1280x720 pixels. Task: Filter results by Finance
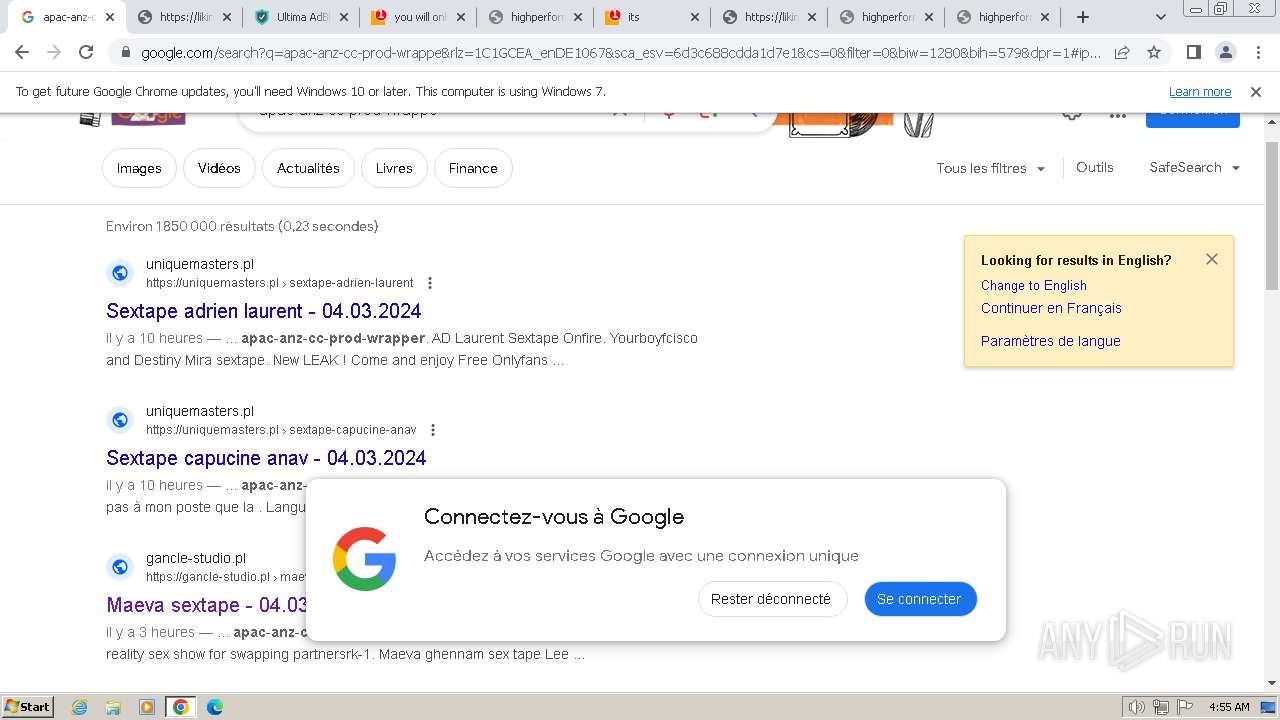coord(473,168)
